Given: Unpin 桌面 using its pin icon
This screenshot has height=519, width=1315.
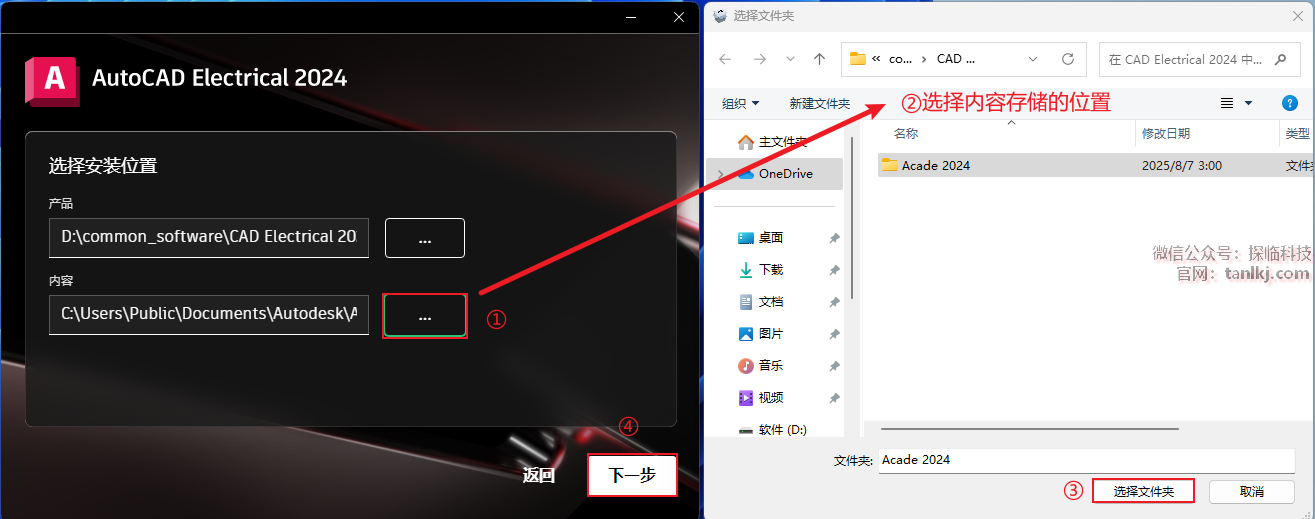Looking at the screenshot, I should click(834, 238).
